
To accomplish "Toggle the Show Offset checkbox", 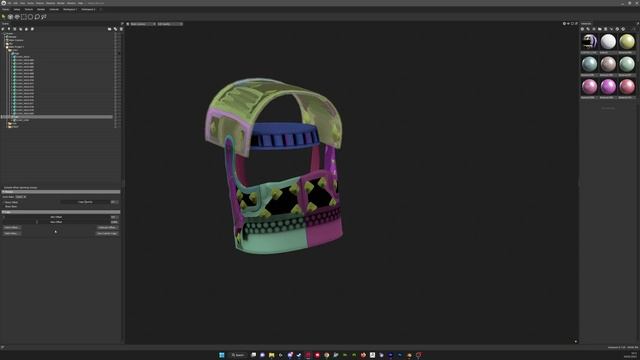I will [x=3, y=202].
